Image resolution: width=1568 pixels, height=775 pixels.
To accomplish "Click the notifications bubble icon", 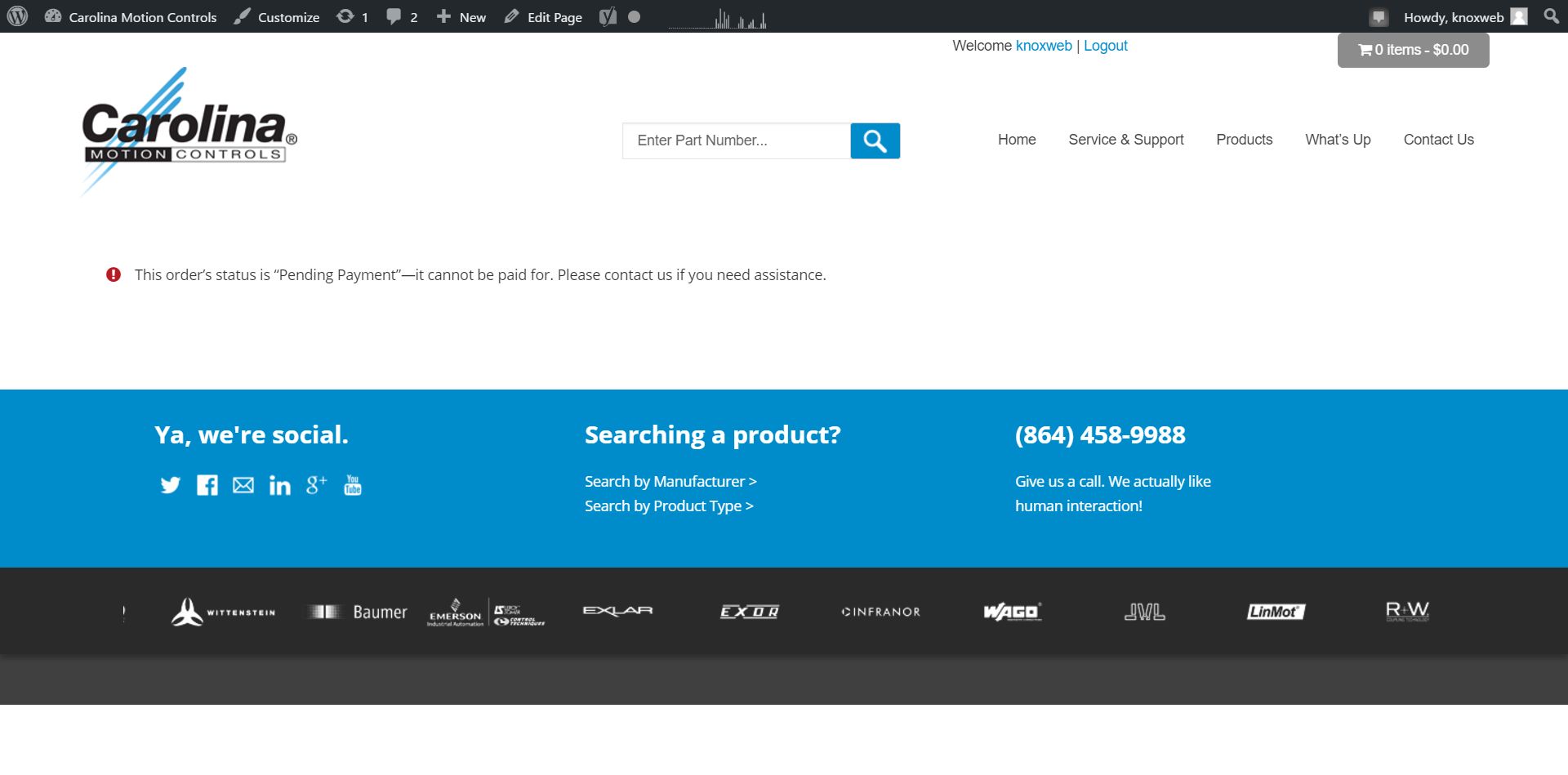I will click(x=1379, y=17).
